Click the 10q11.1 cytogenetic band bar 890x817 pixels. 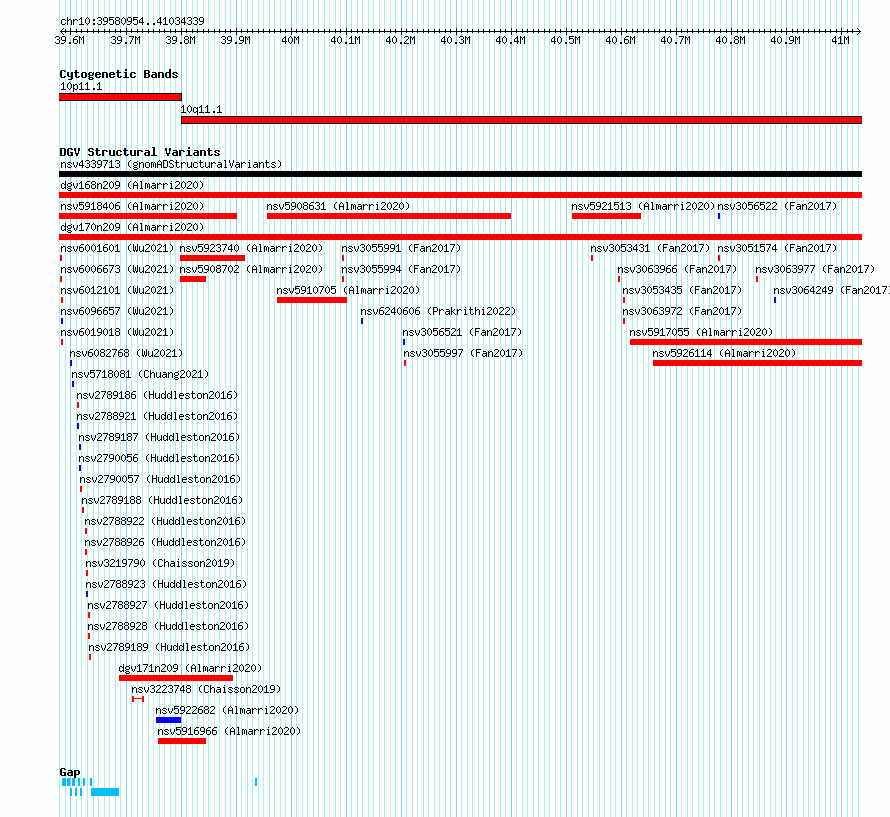click(521, 120)
